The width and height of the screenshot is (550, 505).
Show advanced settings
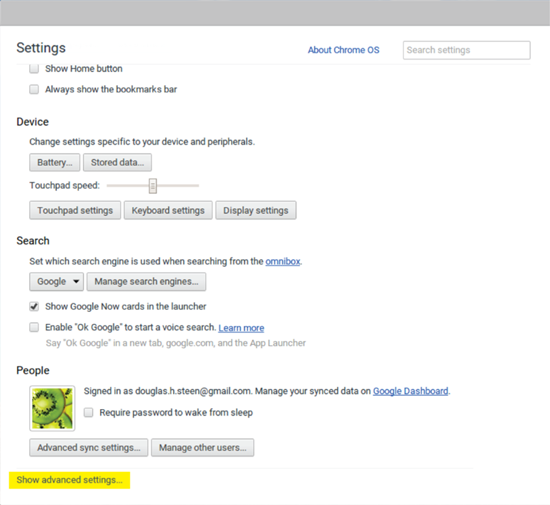click(69, 480)
